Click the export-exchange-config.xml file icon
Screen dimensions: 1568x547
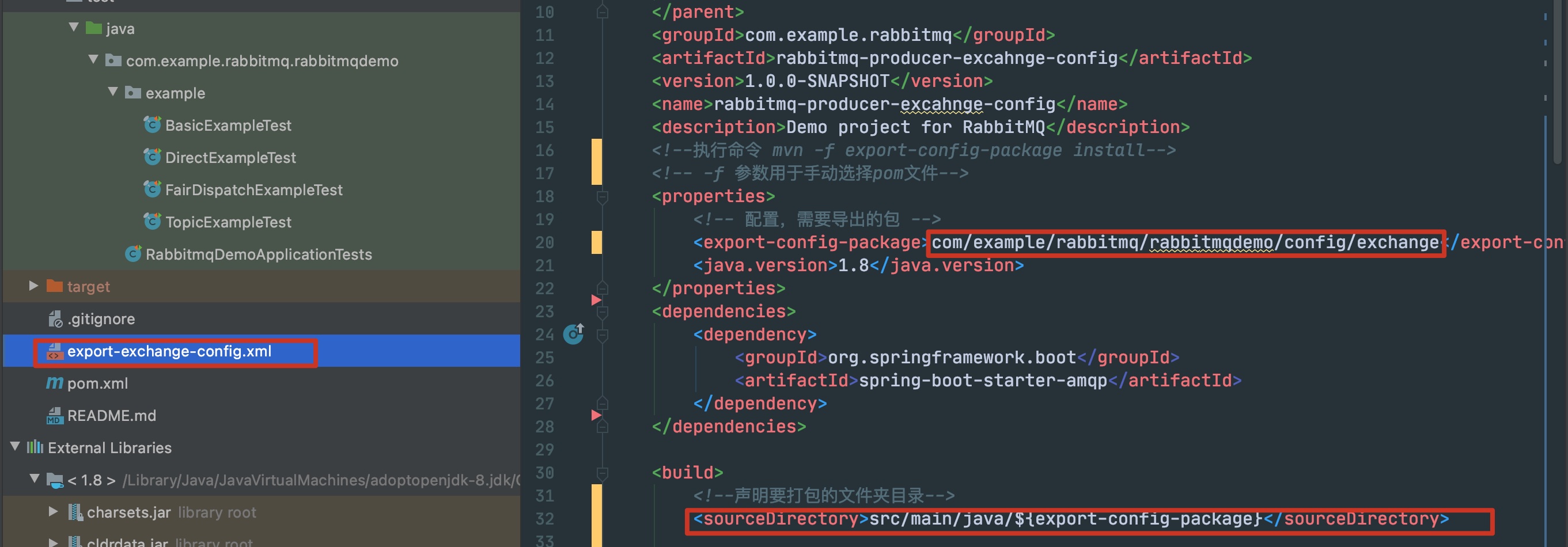pyautogui.click(x=55, y=351)
